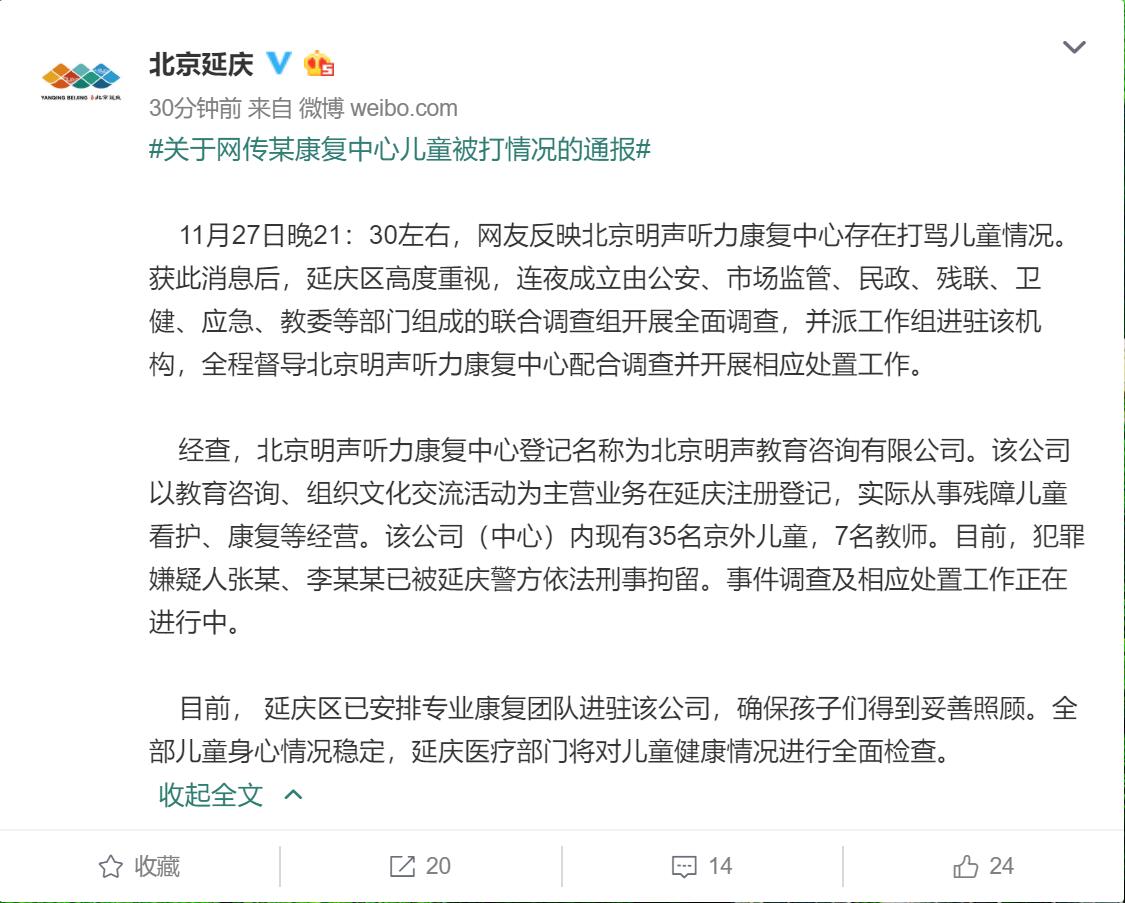Image resolution: width=1125 pixels, height=903 pixels.
Task: Click the repost share icon
Action: pos(402,866)
